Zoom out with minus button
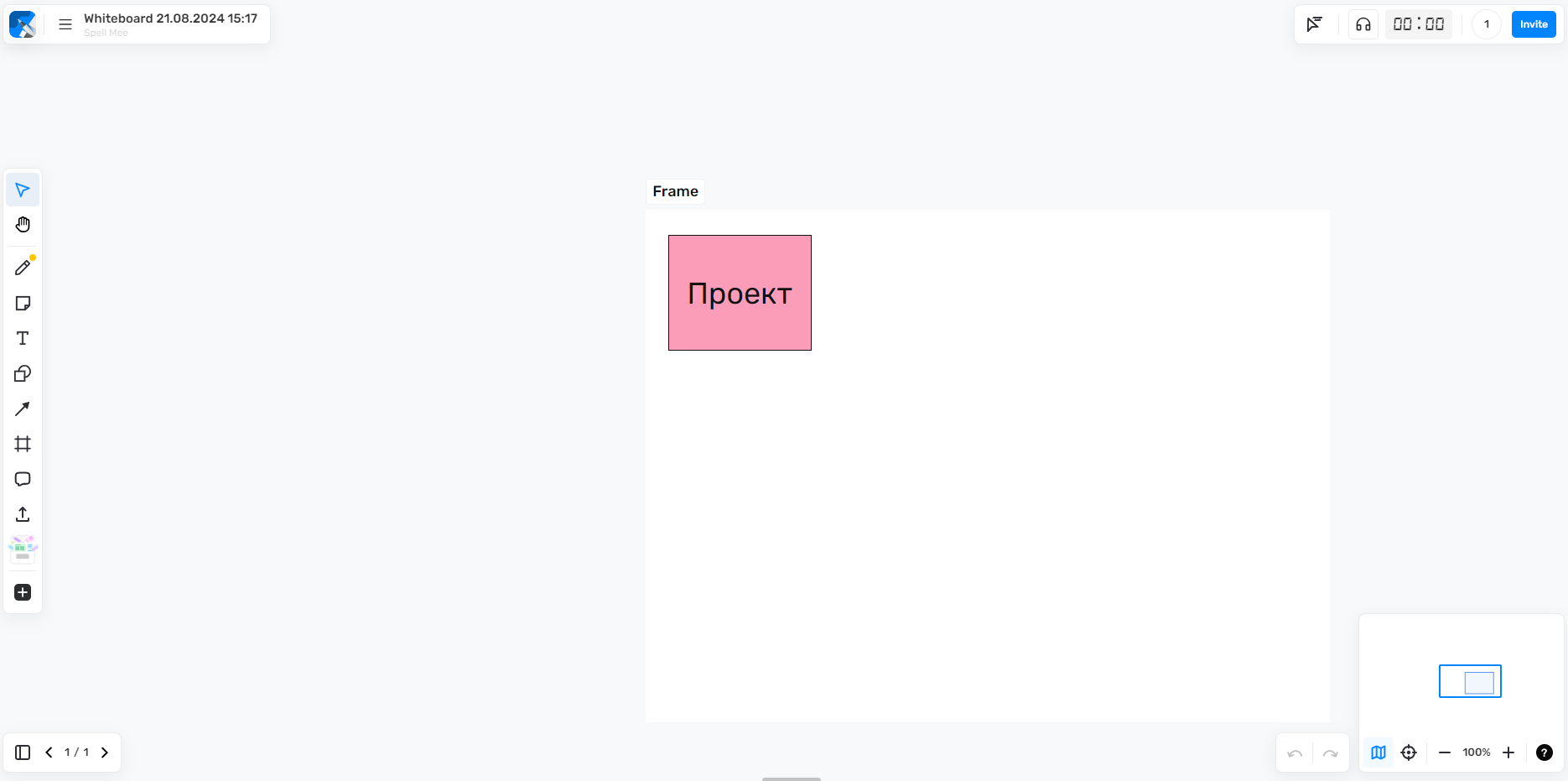 pyautogui.click(x=1445, y=752)
